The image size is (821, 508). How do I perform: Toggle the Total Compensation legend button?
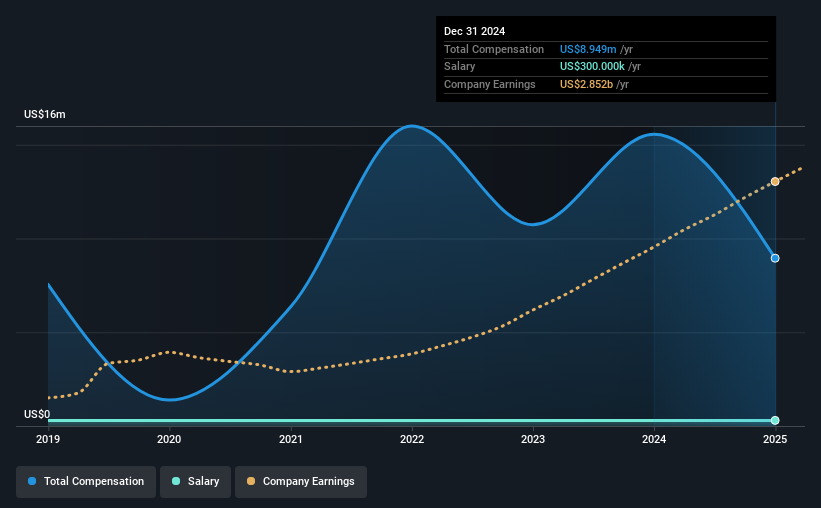coord(86,482)
